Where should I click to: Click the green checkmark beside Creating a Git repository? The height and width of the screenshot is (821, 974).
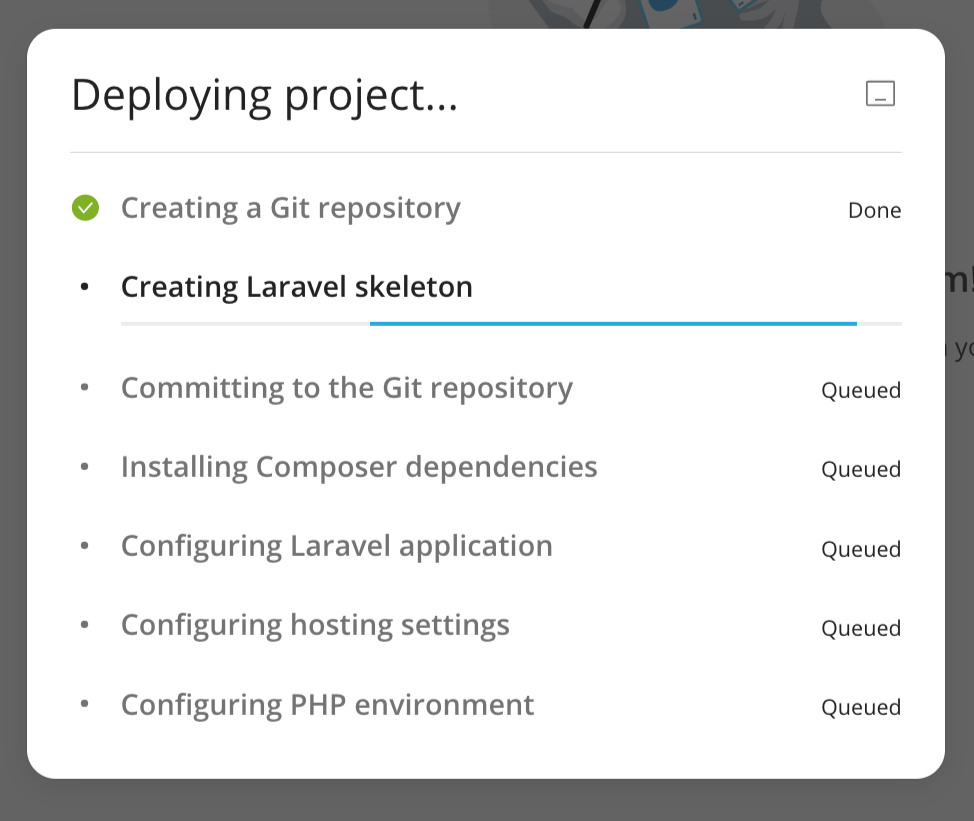[x=86, y=208]
